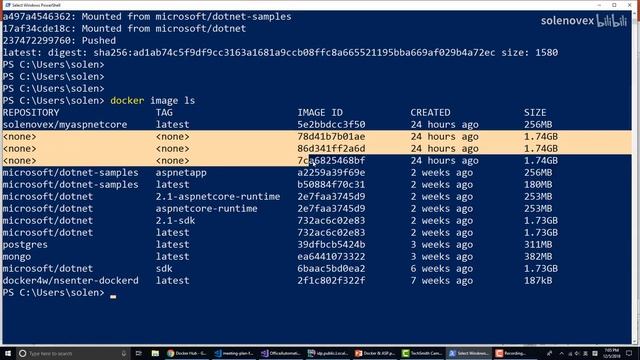Click '6 weeks ago' created text

pos(442,269)
